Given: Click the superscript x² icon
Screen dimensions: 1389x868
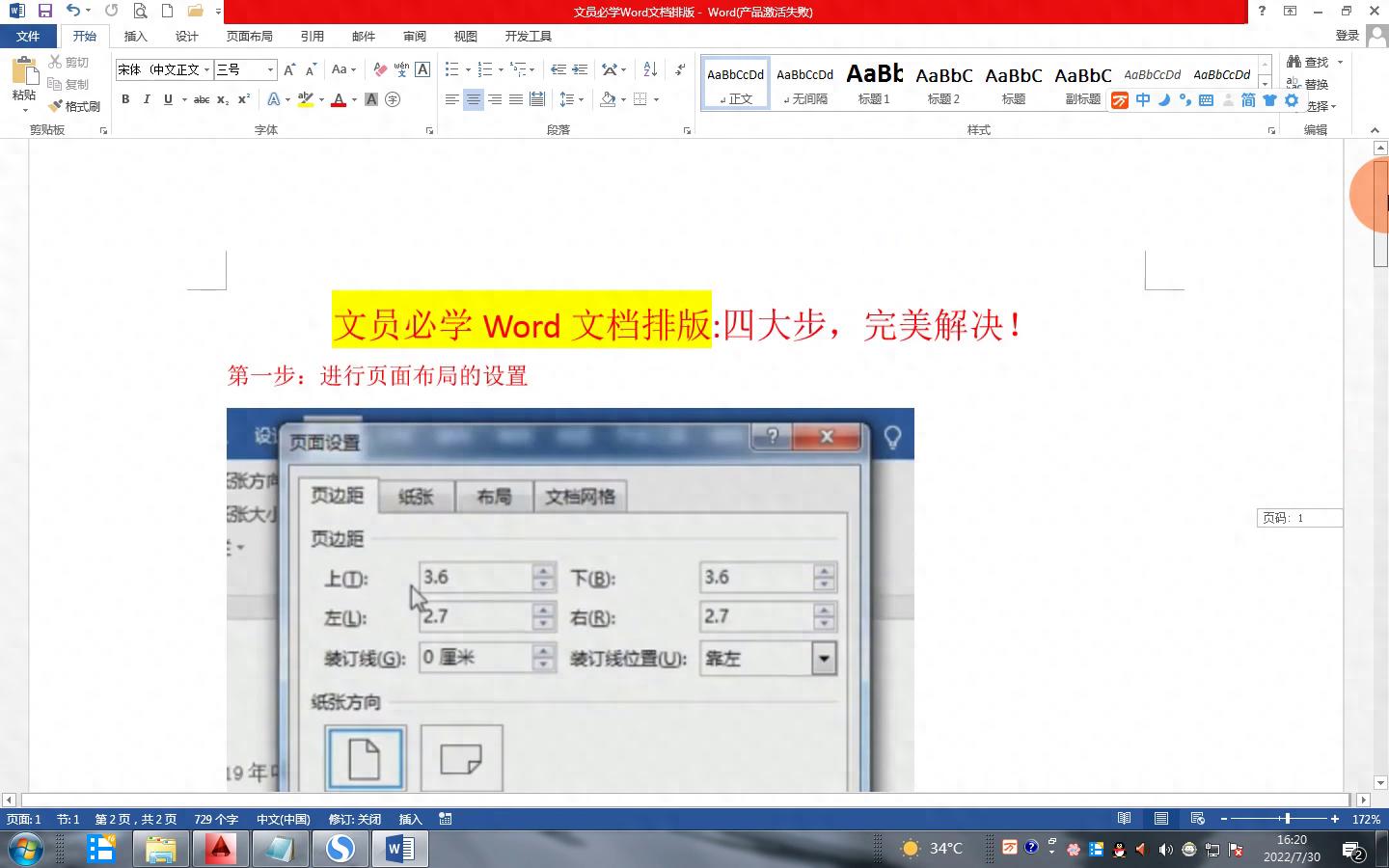Looking at the screenshot, I should pyautogui.click(x=244, y=99).
